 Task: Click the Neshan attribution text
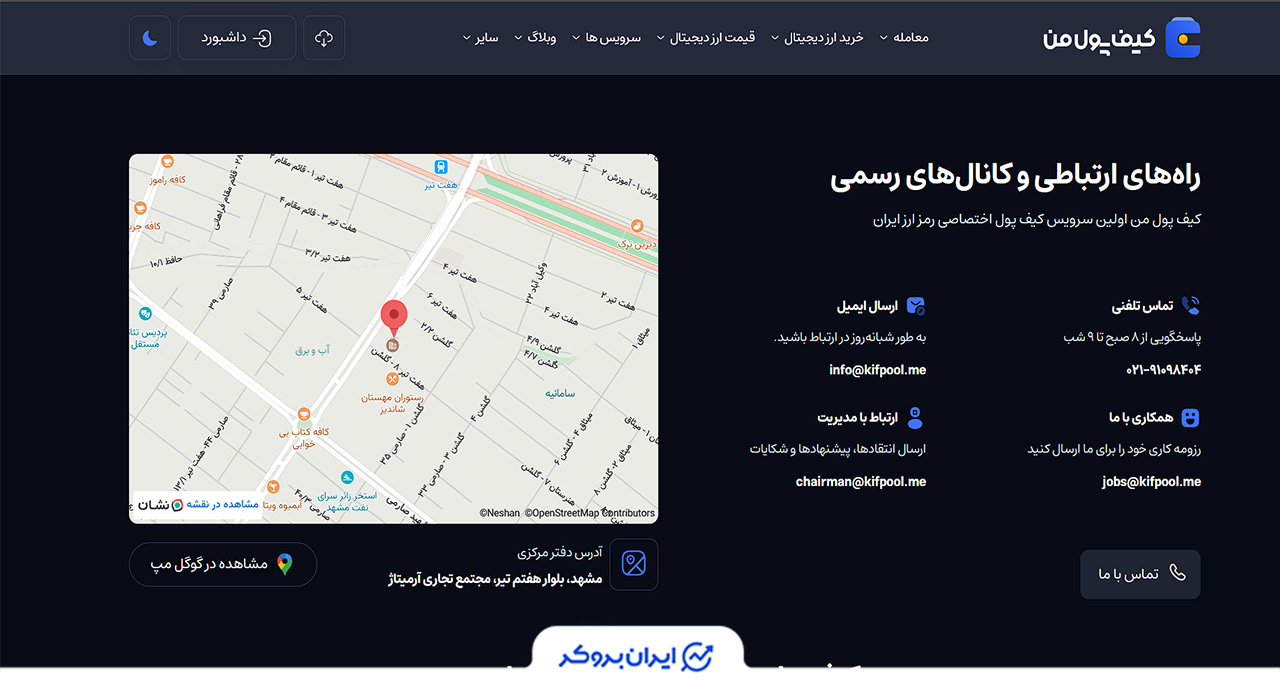tap(500, 513)
